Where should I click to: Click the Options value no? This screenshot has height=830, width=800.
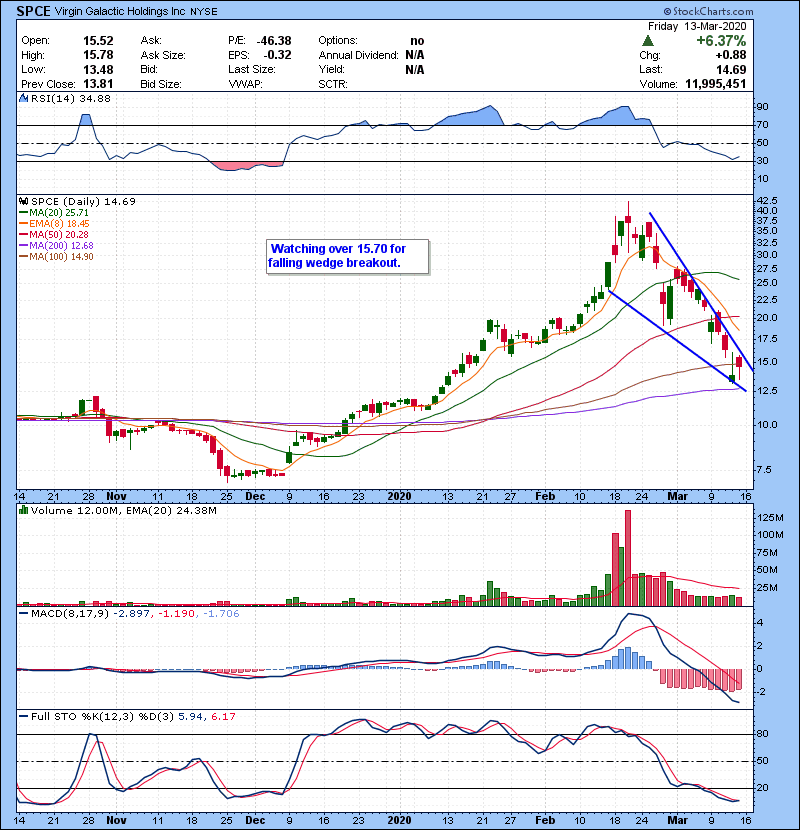click(x=417, y=41)
